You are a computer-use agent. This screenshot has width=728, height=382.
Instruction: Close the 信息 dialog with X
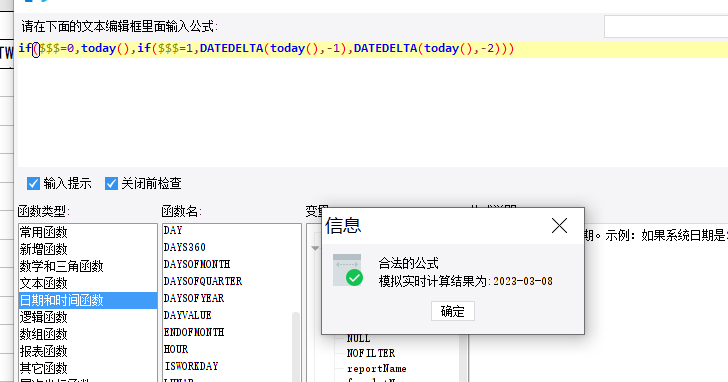tap(559, 226)
